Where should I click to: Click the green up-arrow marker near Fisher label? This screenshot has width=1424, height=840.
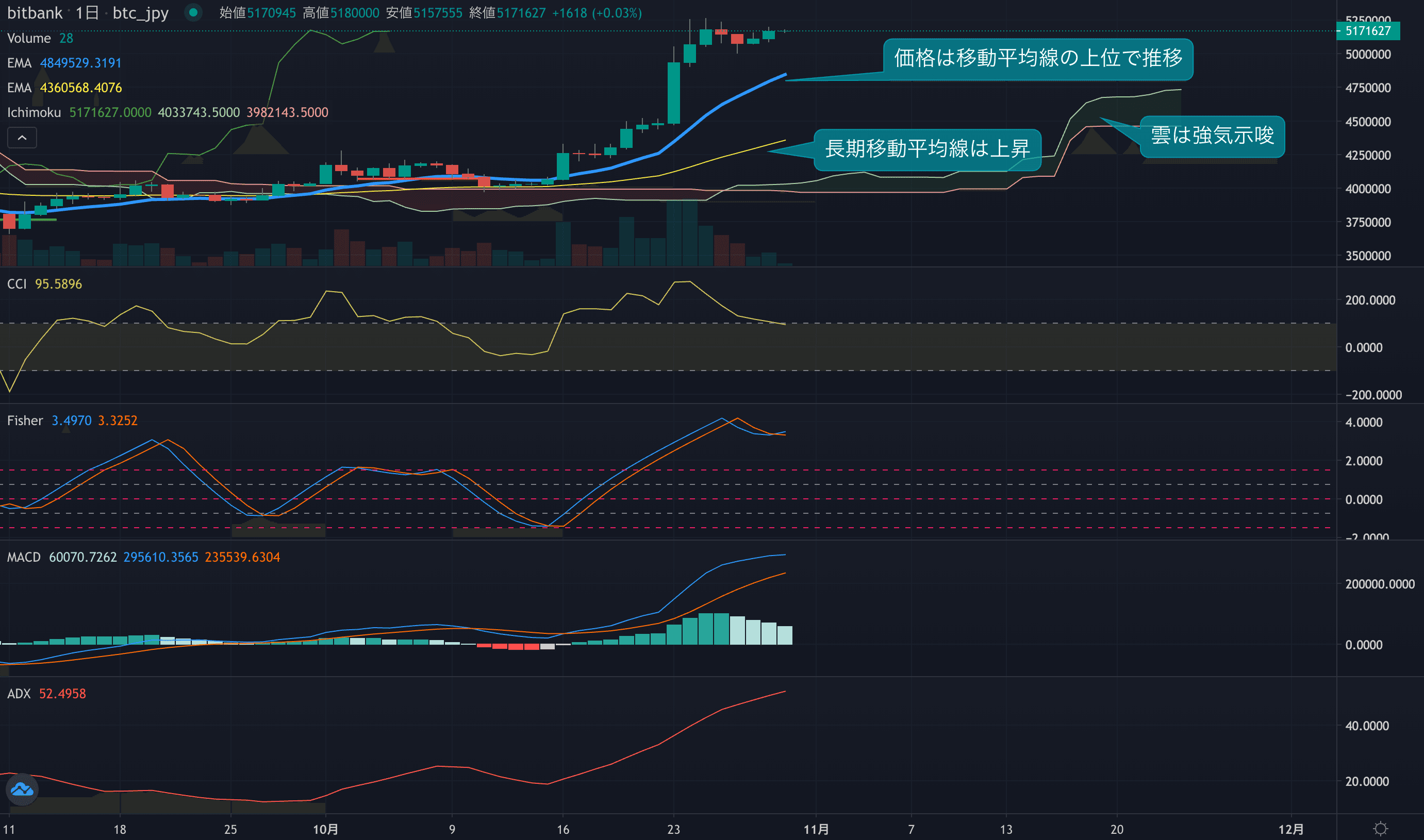click(x=65, y=430)
